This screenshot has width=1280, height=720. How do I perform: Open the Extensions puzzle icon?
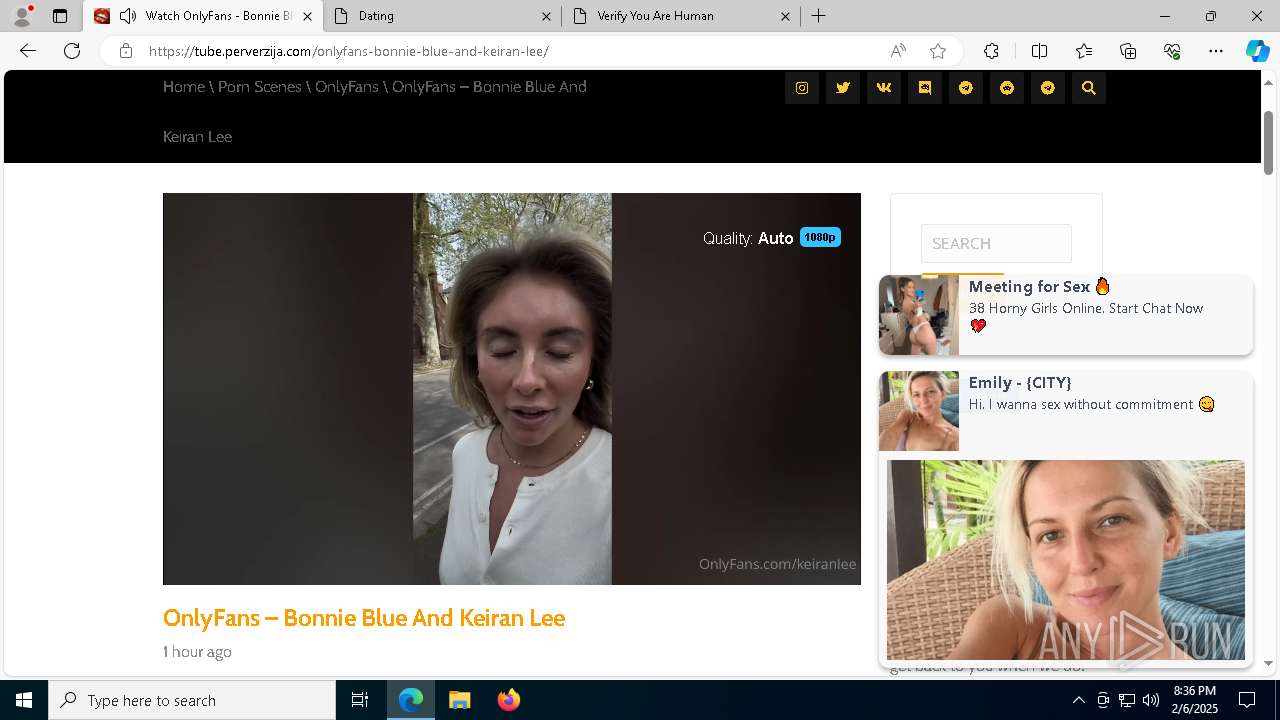coord(991,51)
